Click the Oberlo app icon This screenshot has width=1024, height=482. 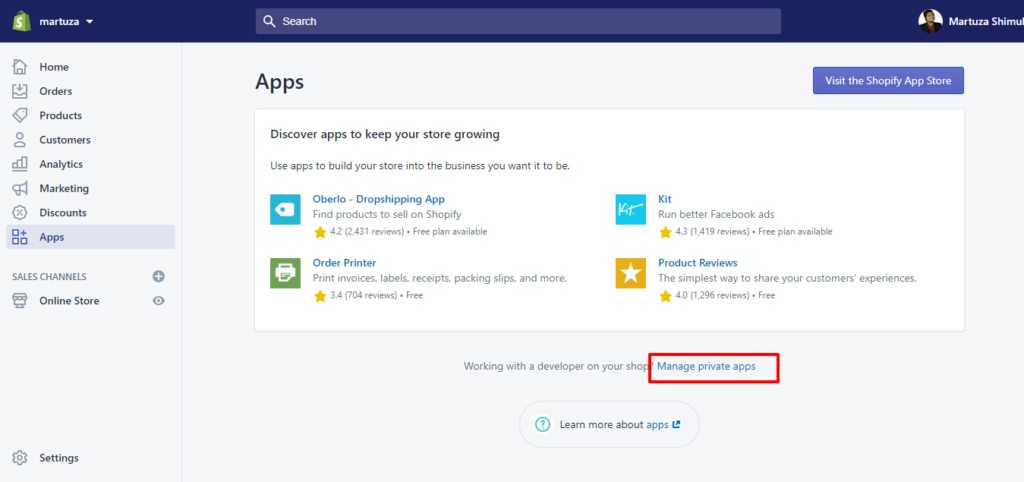(x=285, y=210)
